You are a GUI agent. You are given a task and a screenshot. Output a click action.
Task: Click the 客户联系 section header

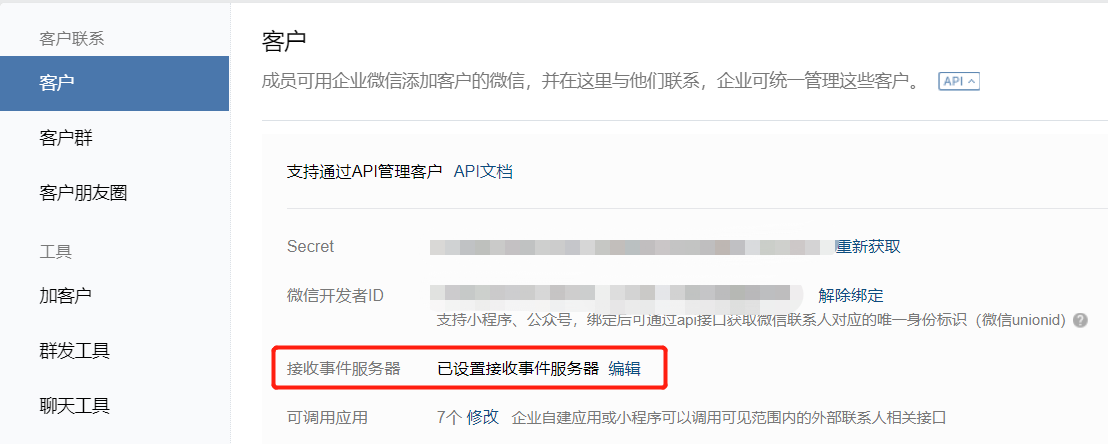(x=71, y=39)
